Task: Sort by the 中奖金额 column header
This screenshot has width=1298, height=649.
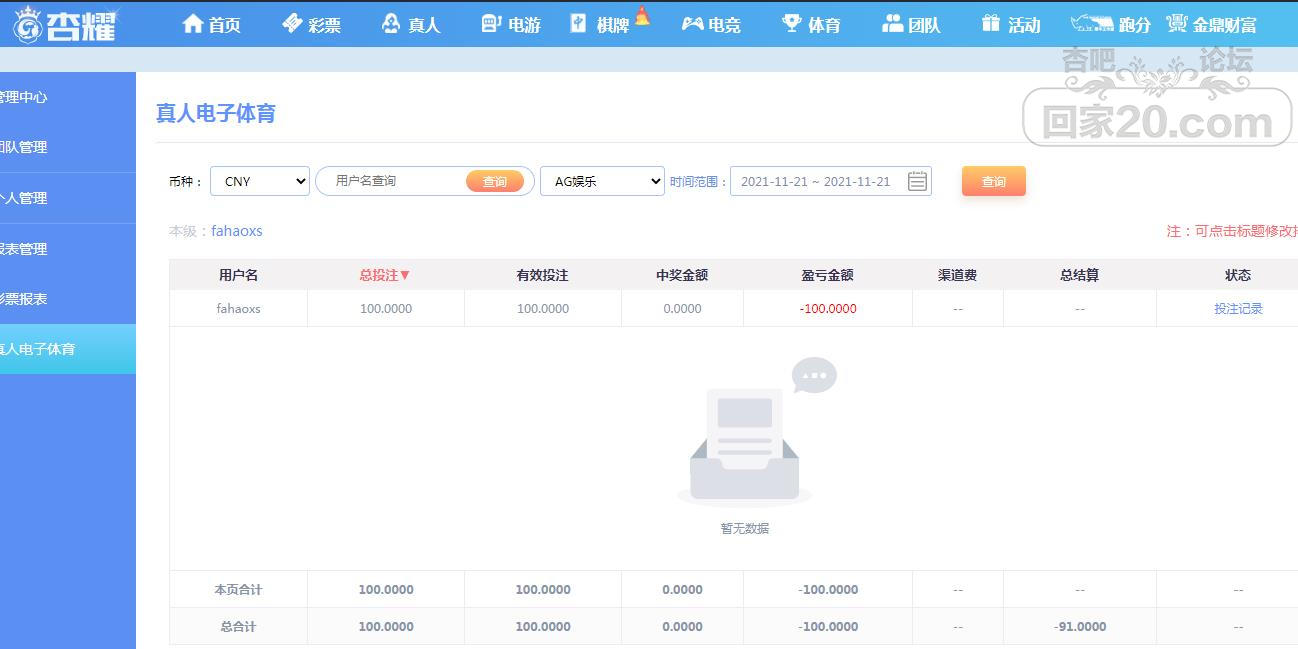Action: [x=682, y=275]
